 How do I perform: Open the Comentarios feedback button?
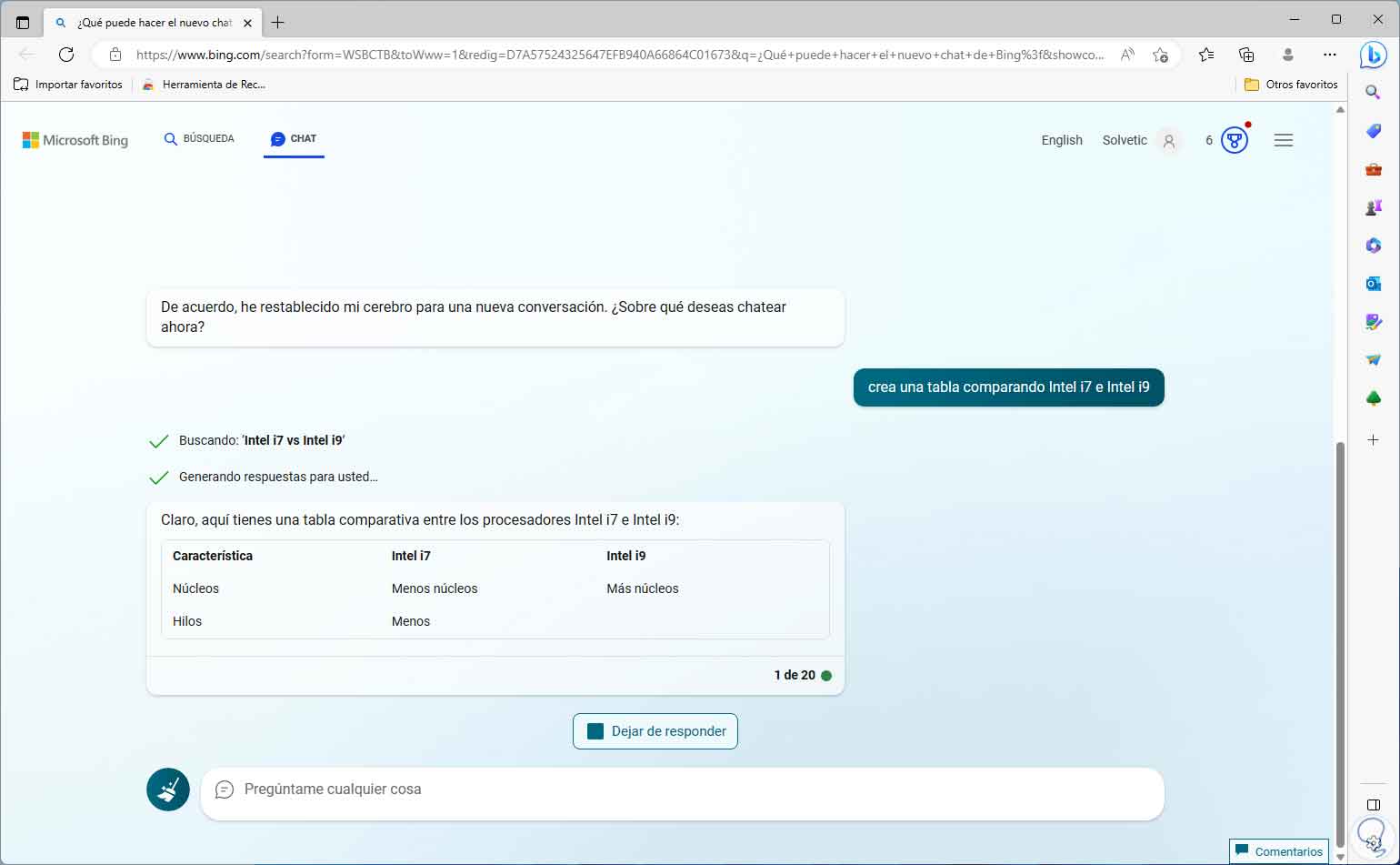1279,852
